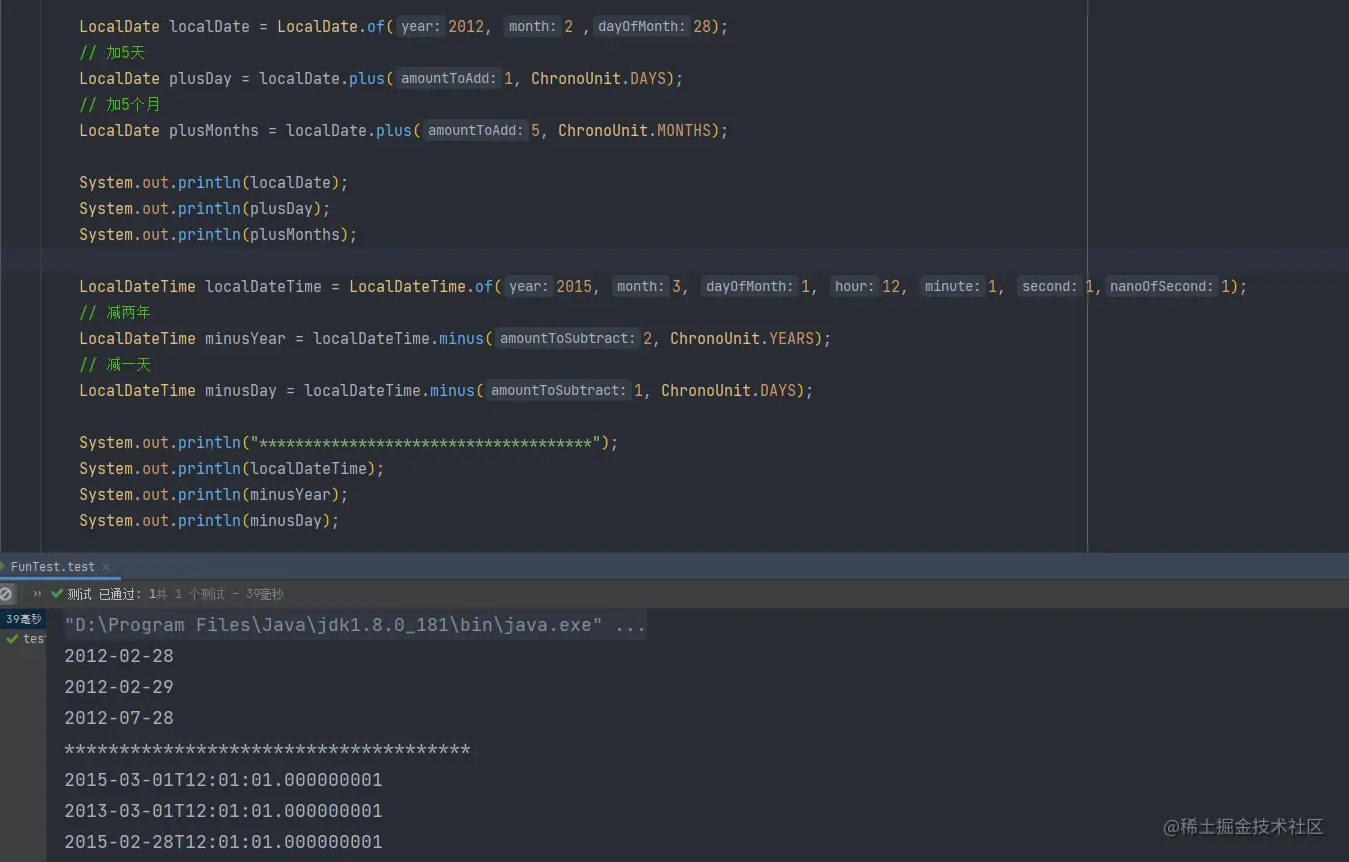Click console output line 2012-07-28
Image resolution: width=1349 pixels, height=862 pixels.
[119, 718]
